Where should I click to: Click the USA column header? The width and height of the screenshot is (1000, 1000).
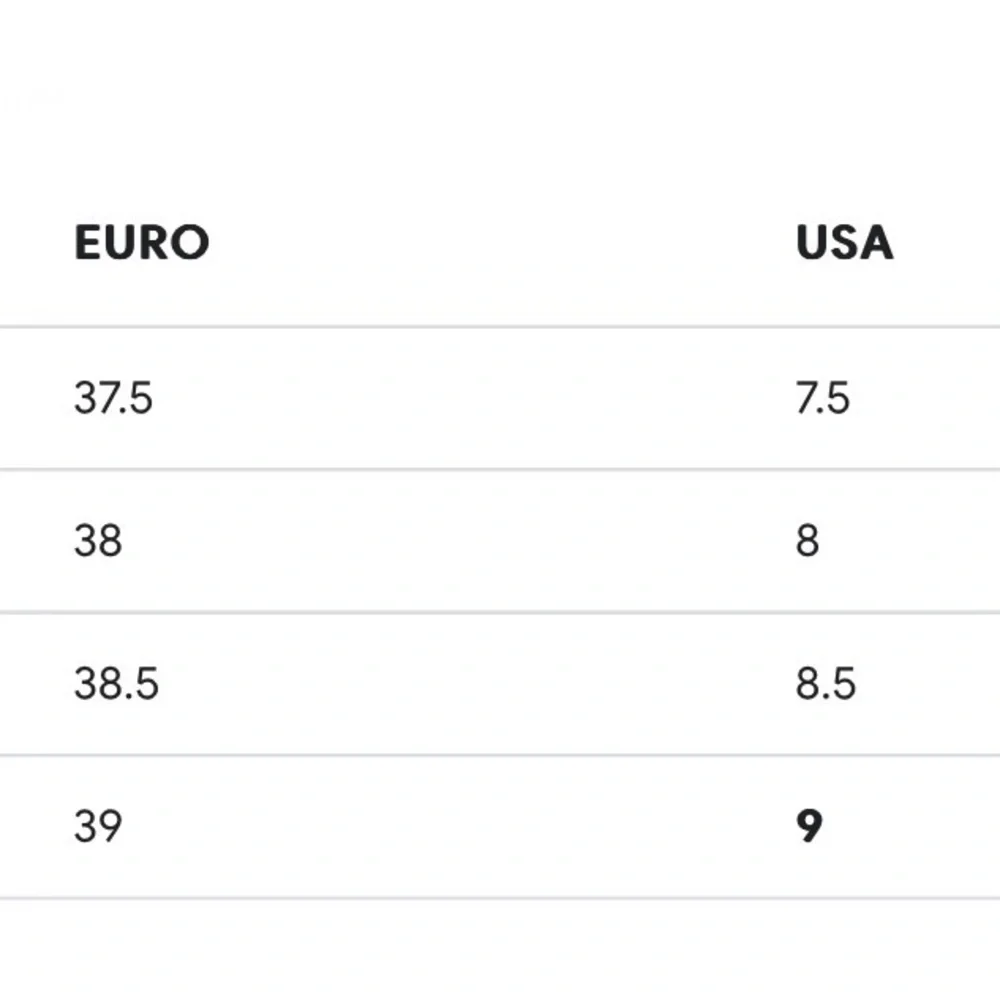[844, 243]
